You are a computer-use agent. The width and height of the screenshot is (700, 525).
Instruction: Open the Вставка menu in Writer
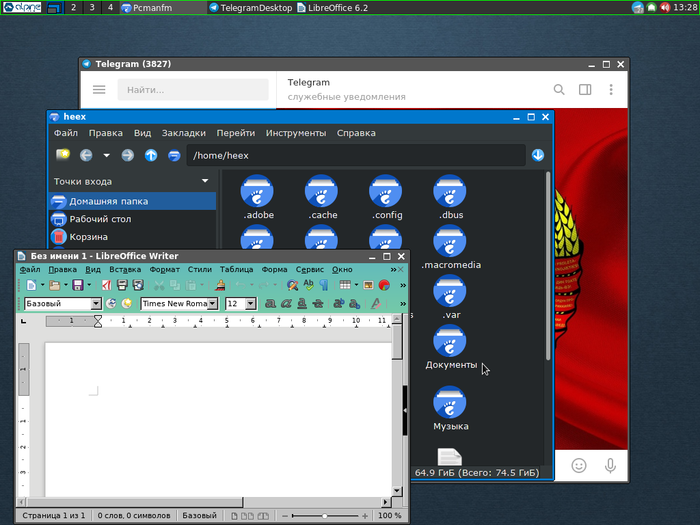125,269
